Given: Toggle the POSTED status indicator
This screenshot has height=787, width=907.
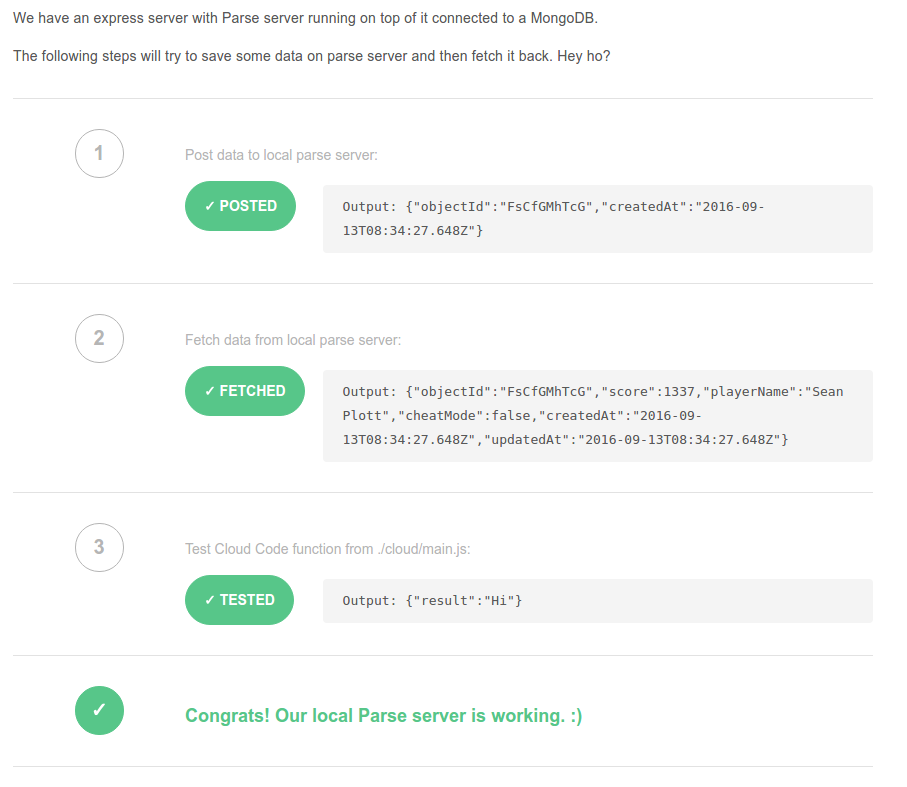Looking at the screenshot, I should (240, 205).
